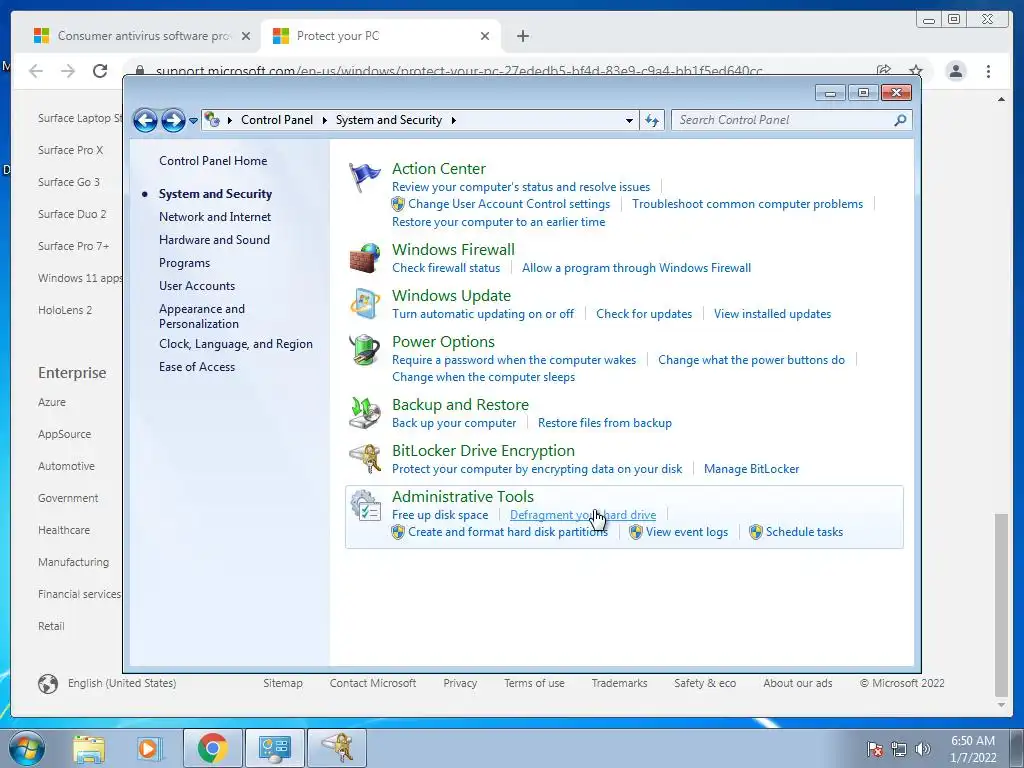Close the Protect your PC tab
The height and width of the screenshot is (768, 1024).
coord(485,36)
